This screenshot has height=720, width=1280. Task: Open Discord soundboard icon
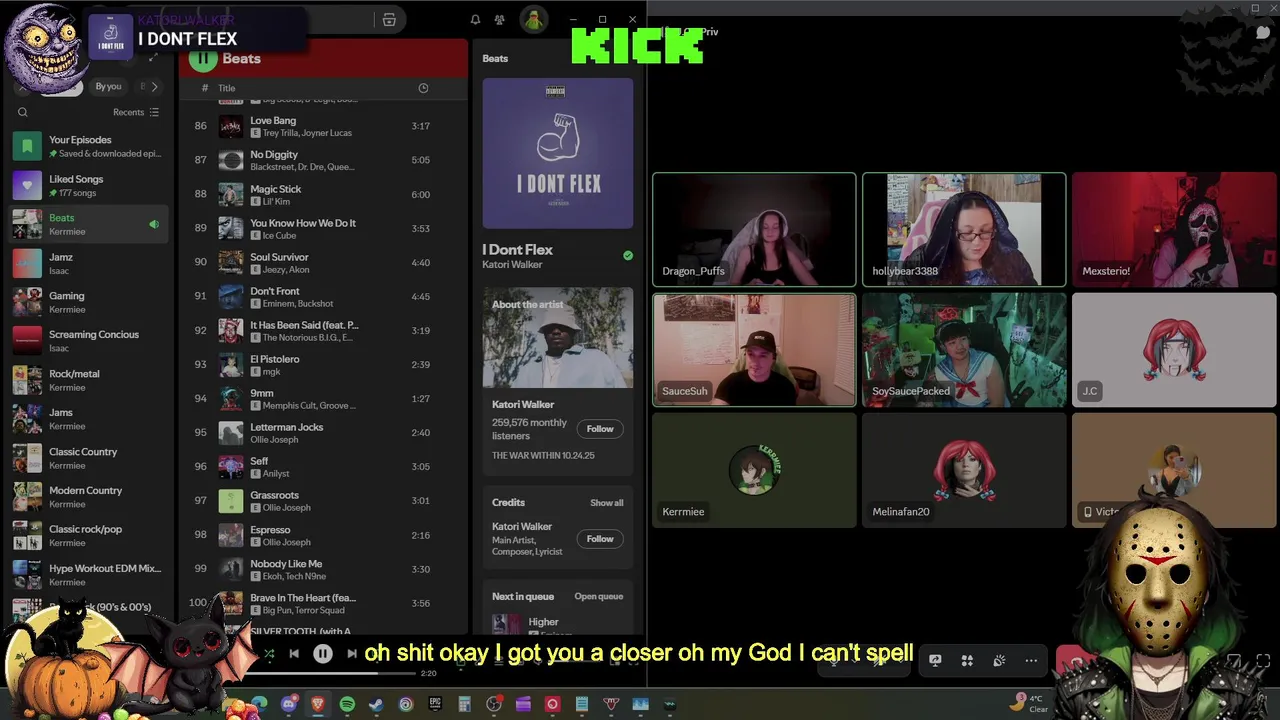[999, 660]
